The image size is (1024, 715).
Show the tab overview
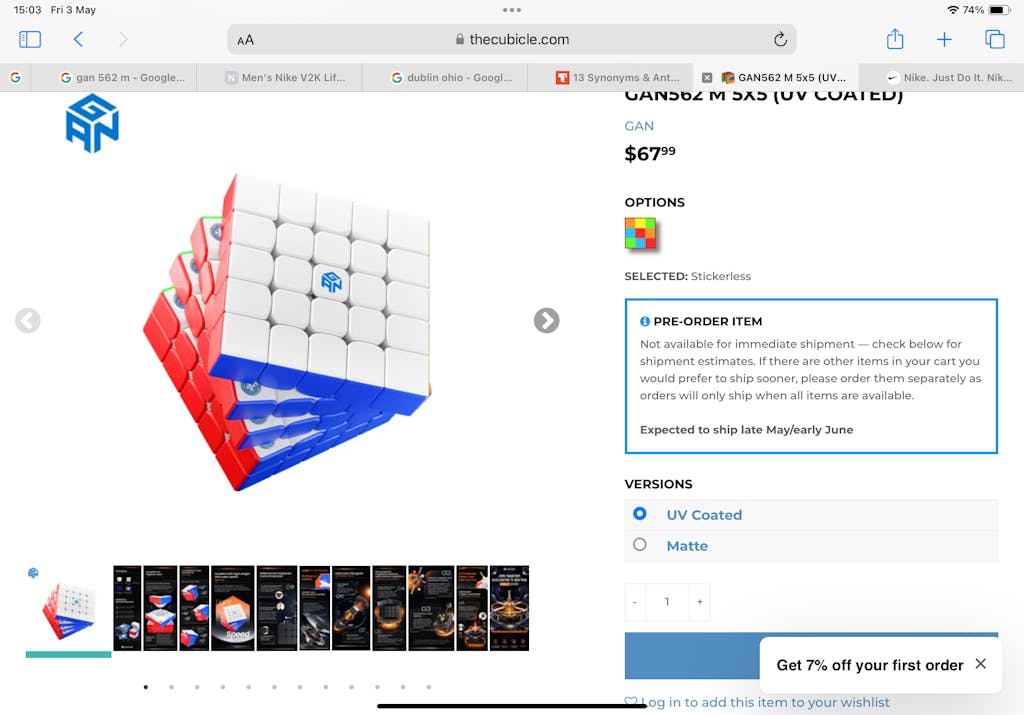coord(995,40)
